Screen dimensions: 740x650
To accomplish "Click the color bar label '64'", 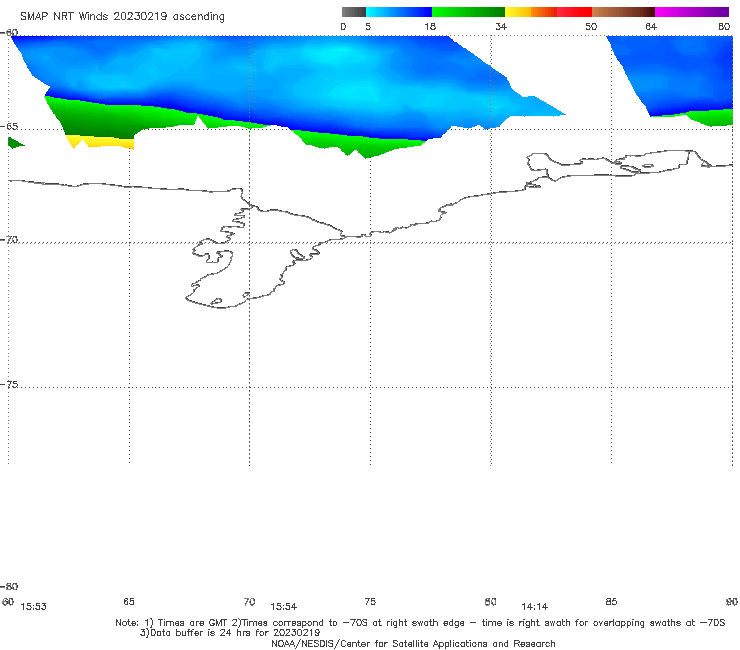I will pyautogui.click(x=651, y=26).
